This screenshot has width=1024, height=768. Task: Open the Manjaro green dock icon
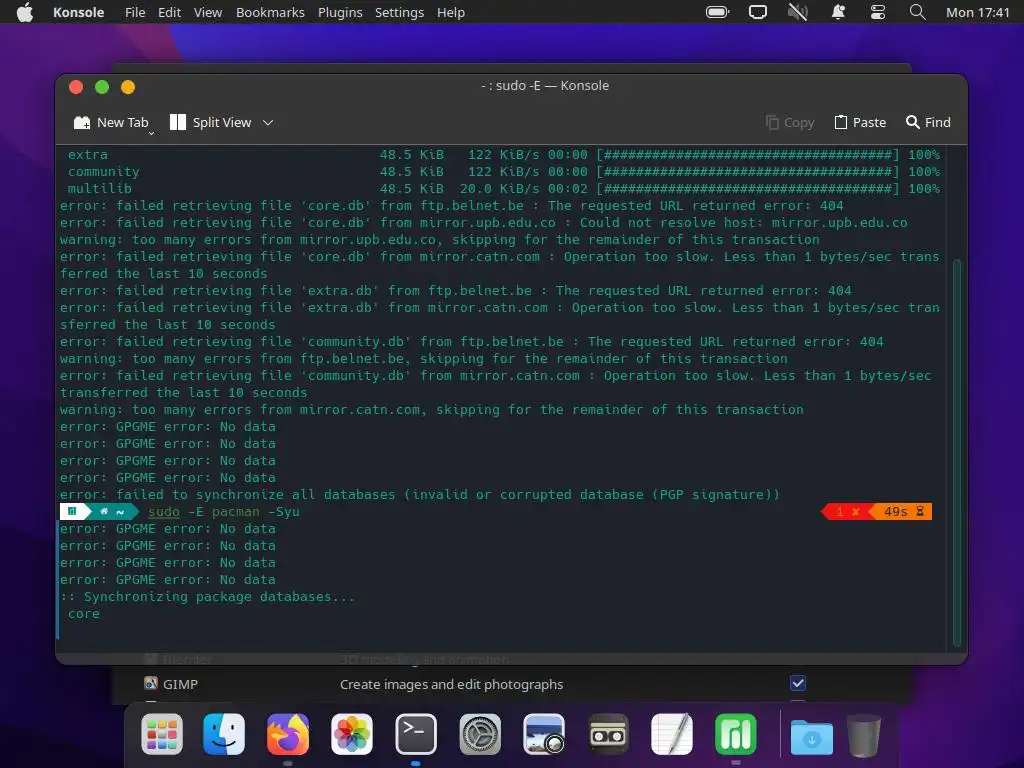[736, 734]
